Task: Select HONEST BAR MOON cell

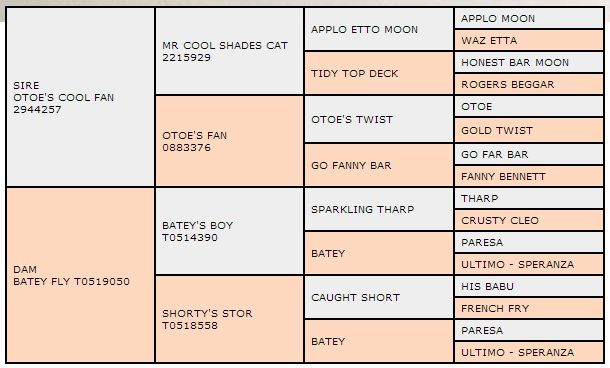Action: (x=529, y=62)
